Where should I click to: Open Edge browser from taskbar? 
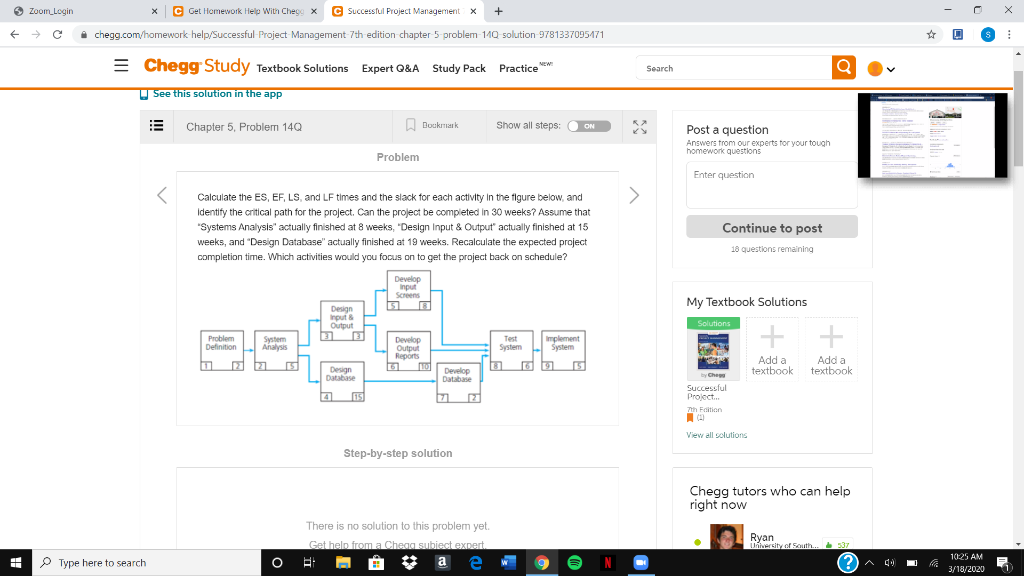click(475, 562)
